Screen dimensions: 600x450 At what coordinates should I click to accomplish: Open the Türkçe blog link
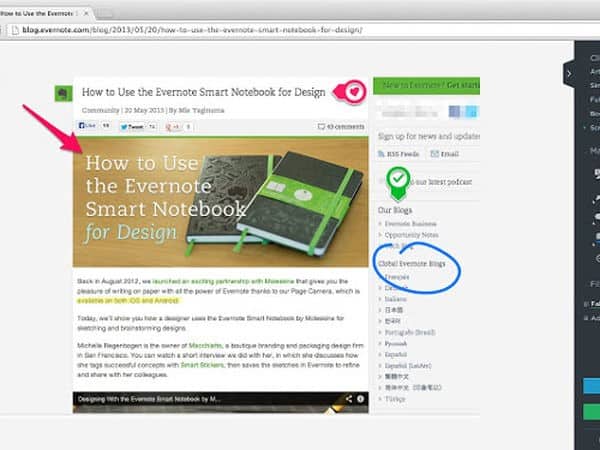(395, 399)
